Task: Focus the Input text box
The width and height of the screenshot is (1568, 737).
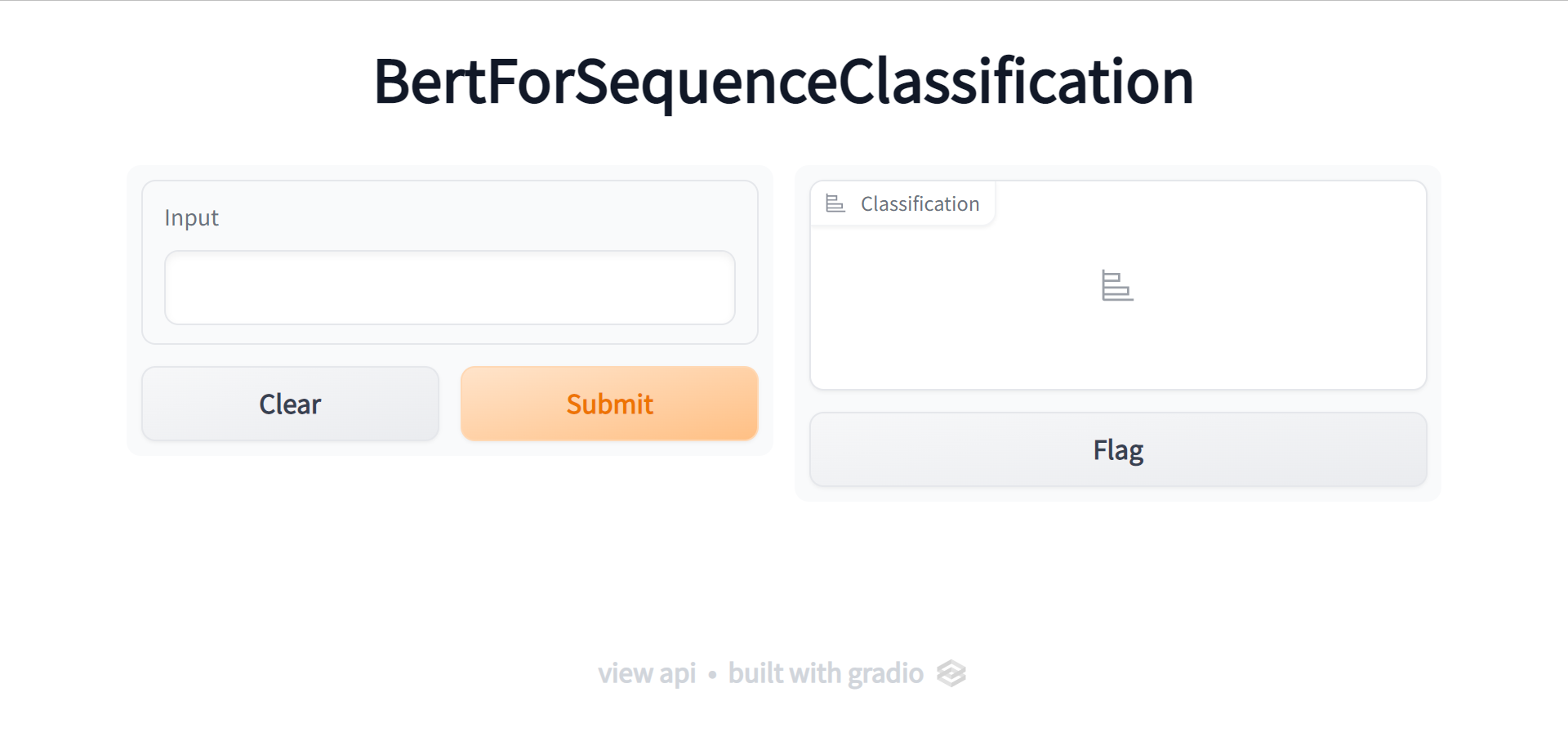Action: click(449, 288)
